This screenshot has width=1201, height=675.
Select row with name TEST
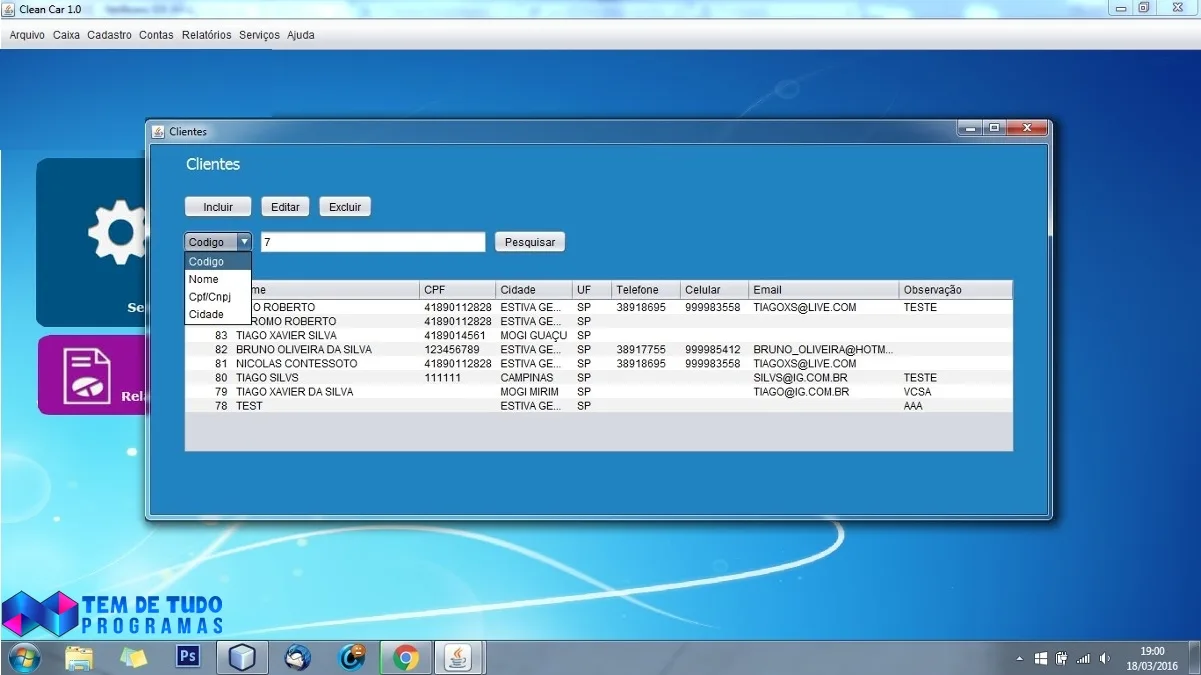click(x=599, y=406)
